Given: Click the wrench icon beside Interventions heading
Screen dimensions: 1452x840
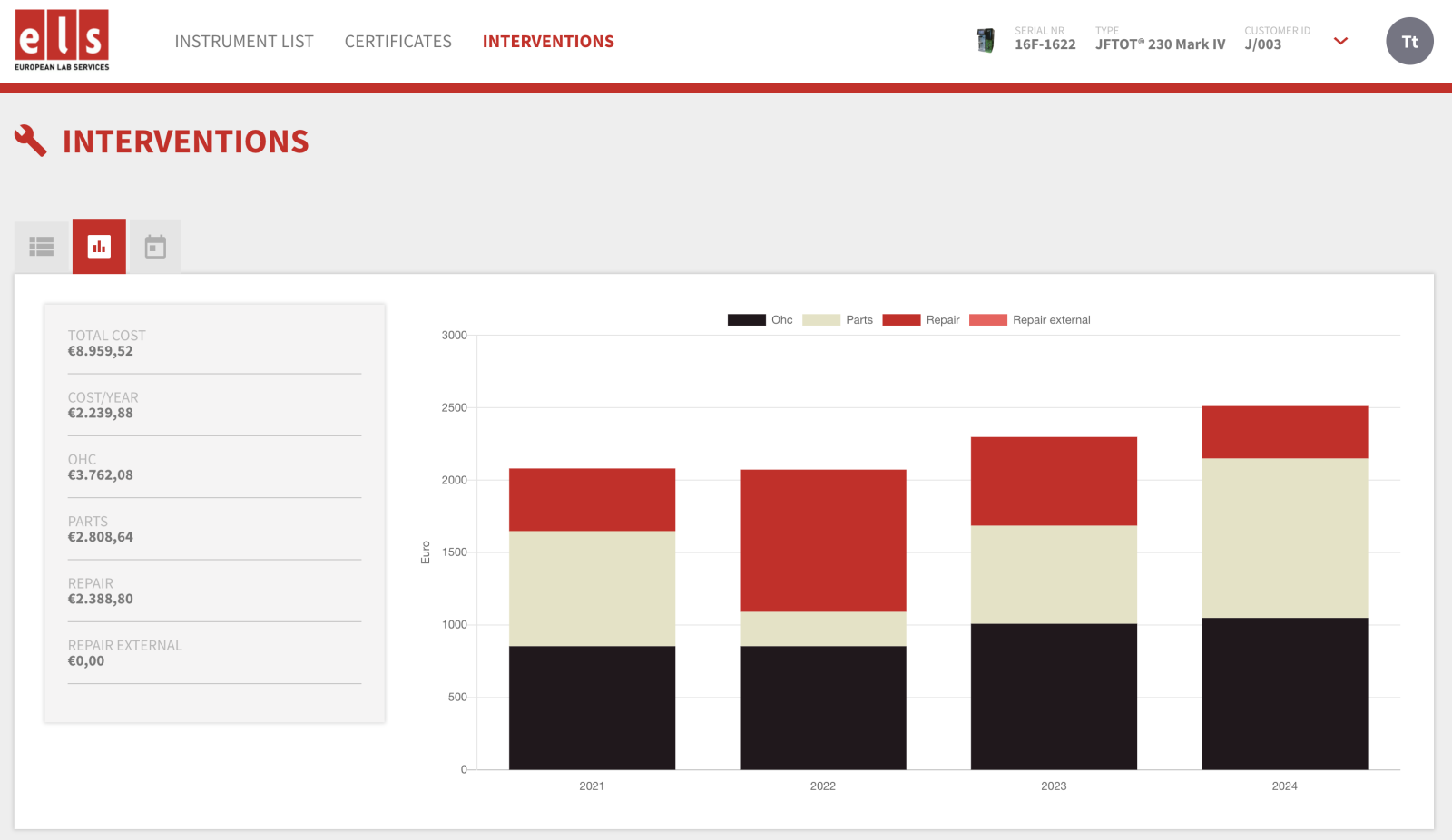Looking at the screenshot, I should click(31, 141).
